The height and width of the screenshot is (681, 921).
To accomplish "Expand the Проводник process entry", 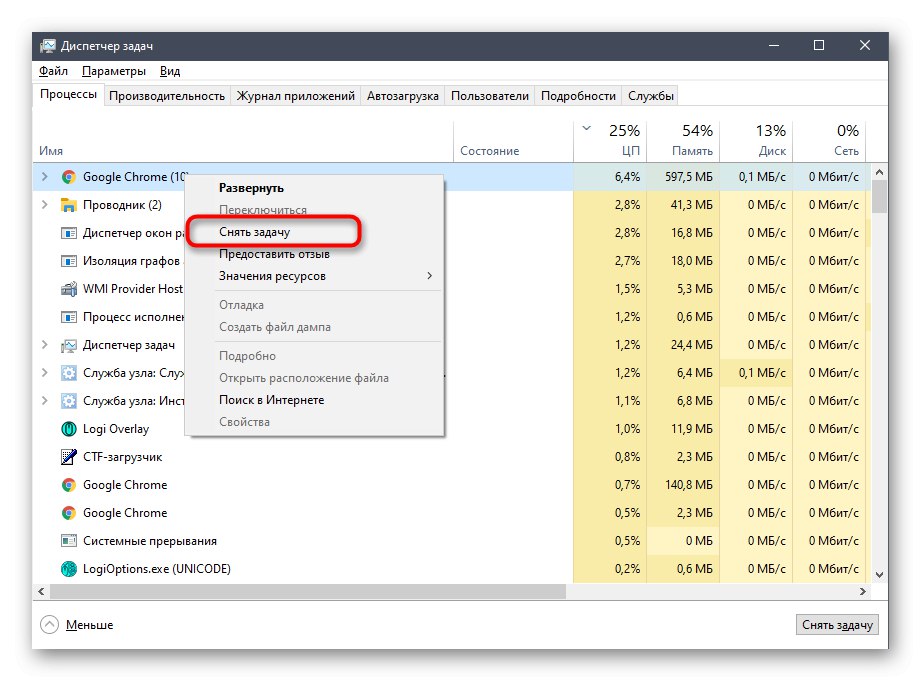I will (x=43, y=204).
